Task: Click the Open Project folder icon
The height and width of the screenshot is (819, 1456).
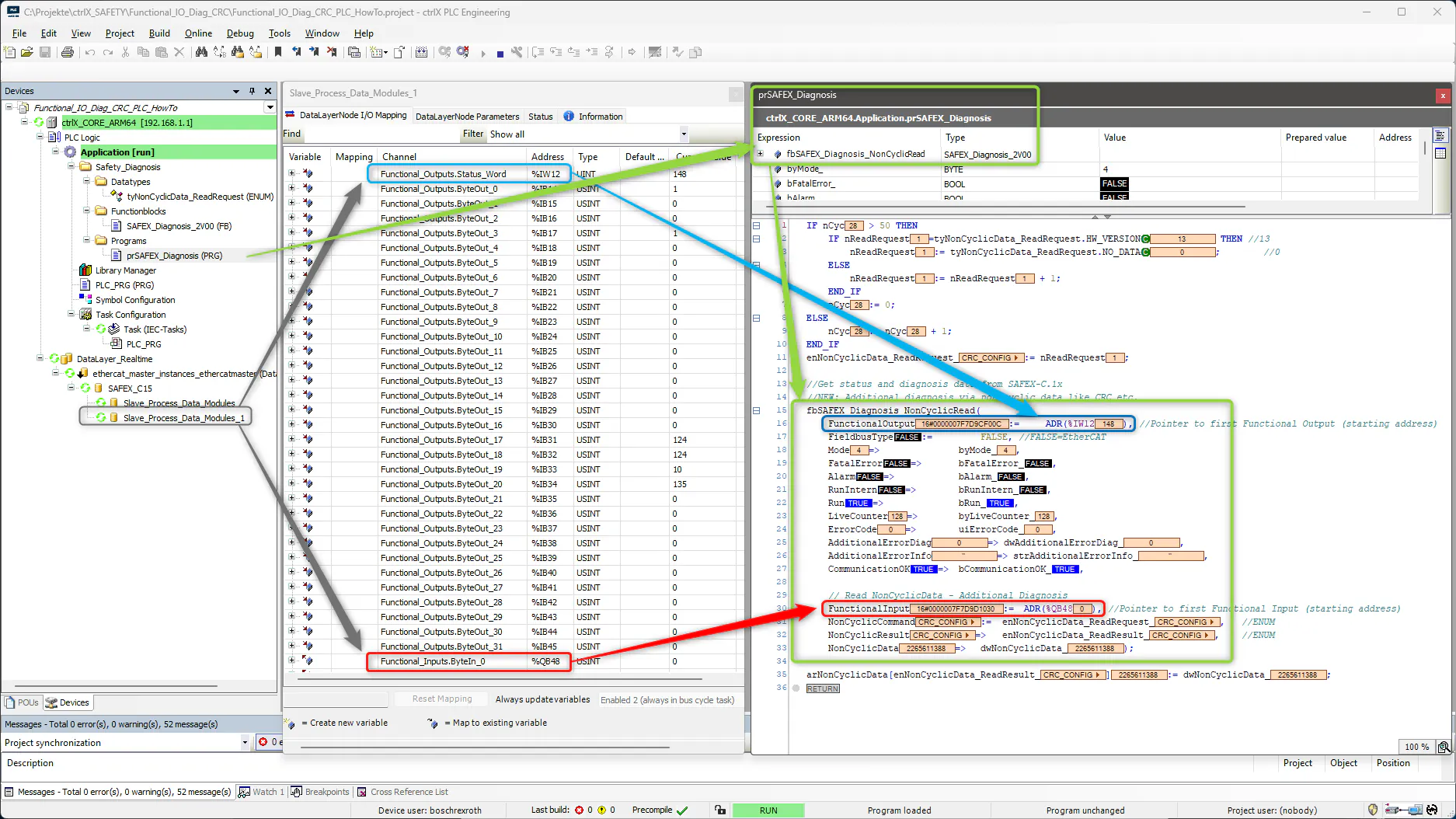Action: [27, 52]
